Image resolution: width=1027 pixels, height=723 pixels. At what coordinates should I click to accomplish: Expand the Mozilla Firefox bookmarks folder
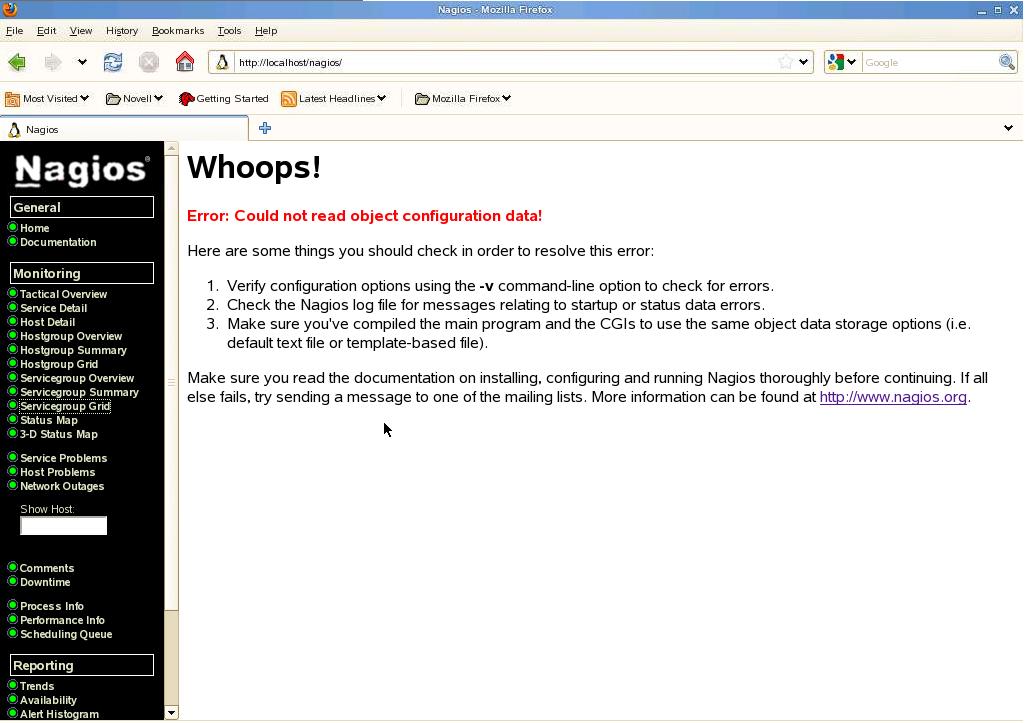464,98
